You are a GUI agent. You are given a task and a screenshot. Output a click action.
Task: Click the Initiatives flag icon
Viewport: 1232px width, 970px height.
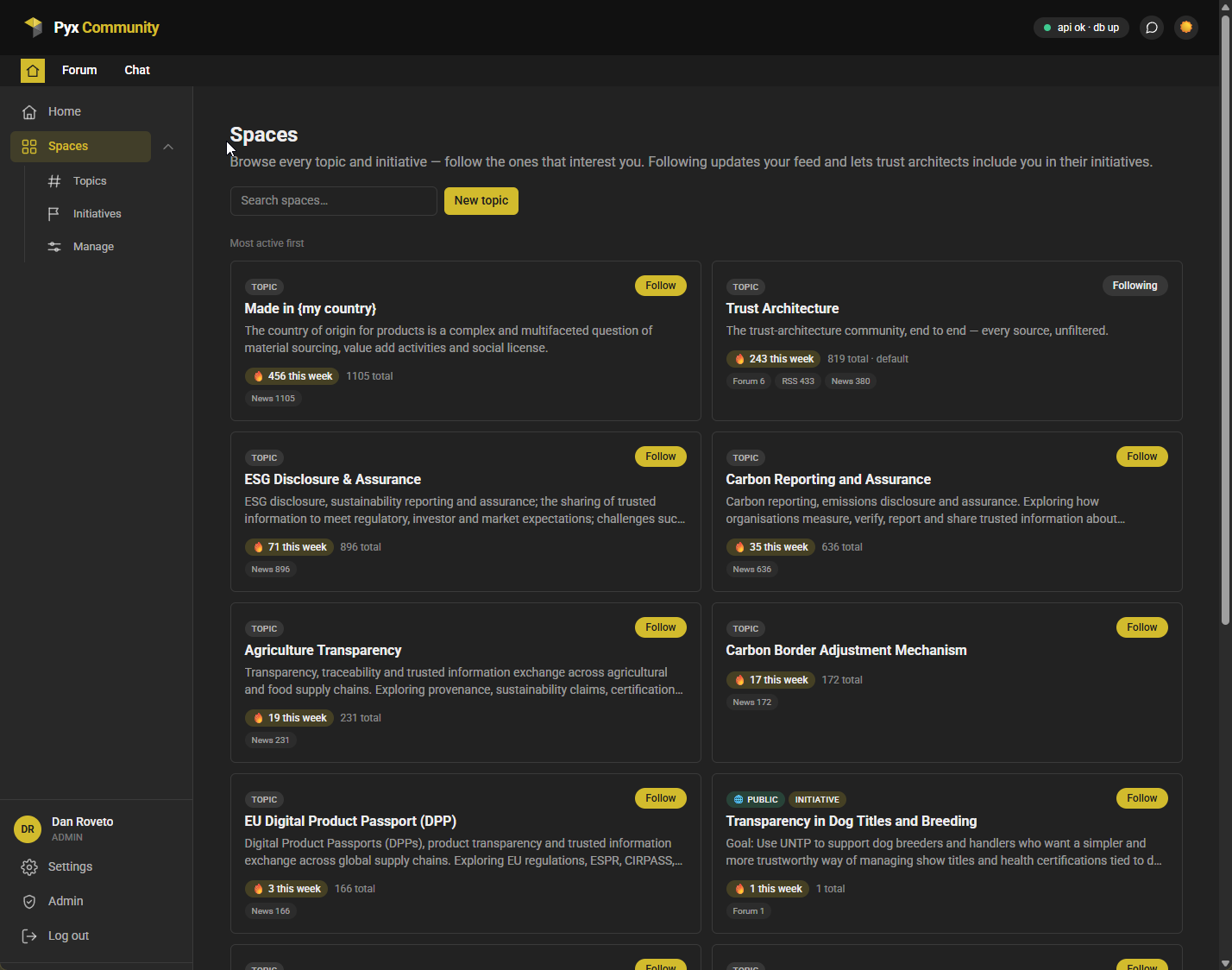[54, 214]
